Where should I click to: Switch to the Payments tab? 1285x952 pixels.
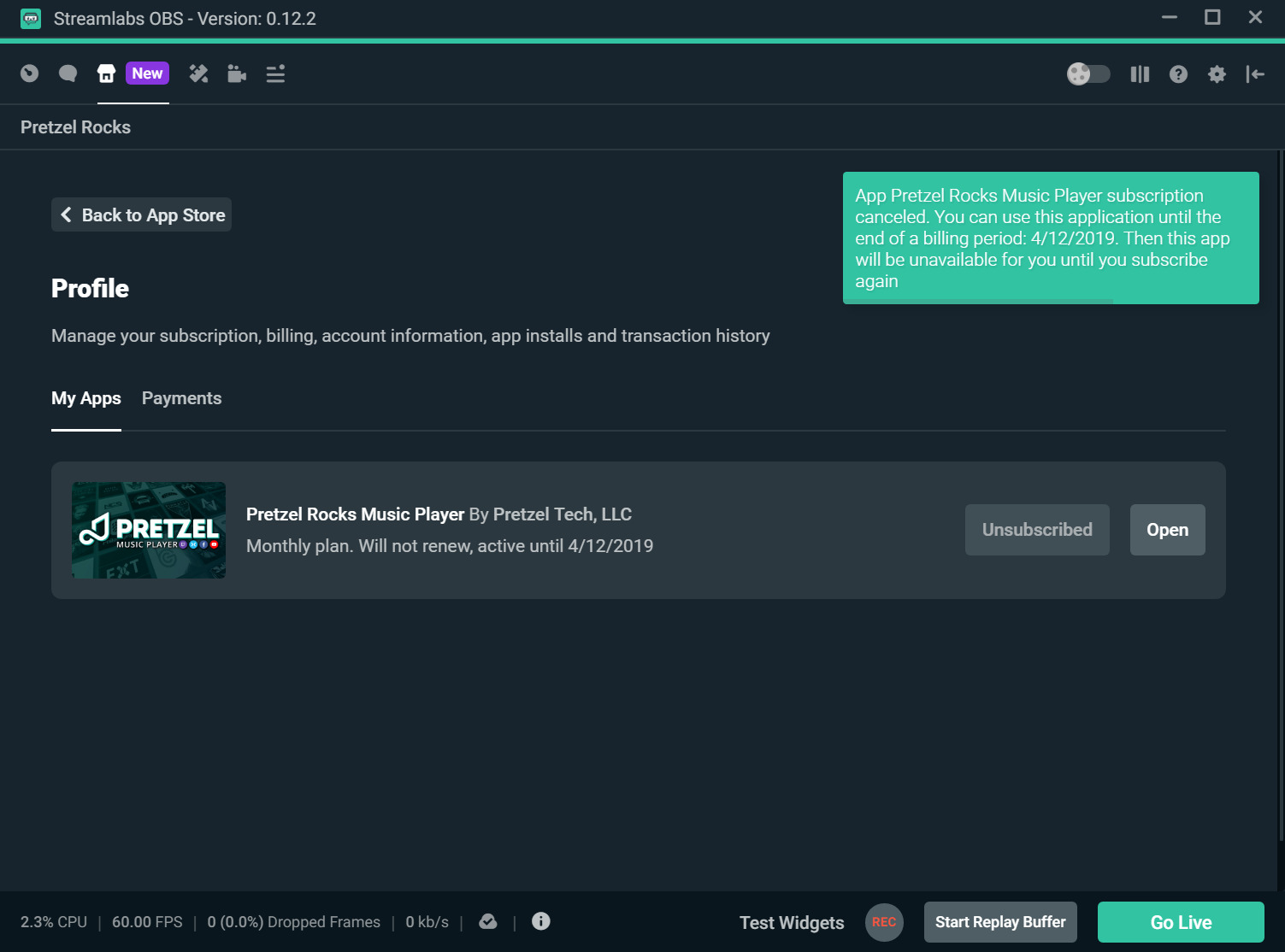pos(181,398)
